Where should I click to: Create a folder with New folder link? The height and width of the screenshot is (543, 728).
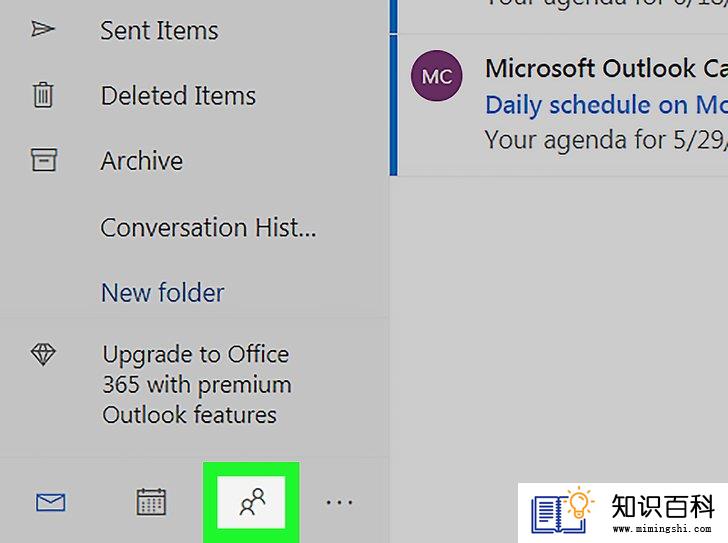[x=163, y=293]
